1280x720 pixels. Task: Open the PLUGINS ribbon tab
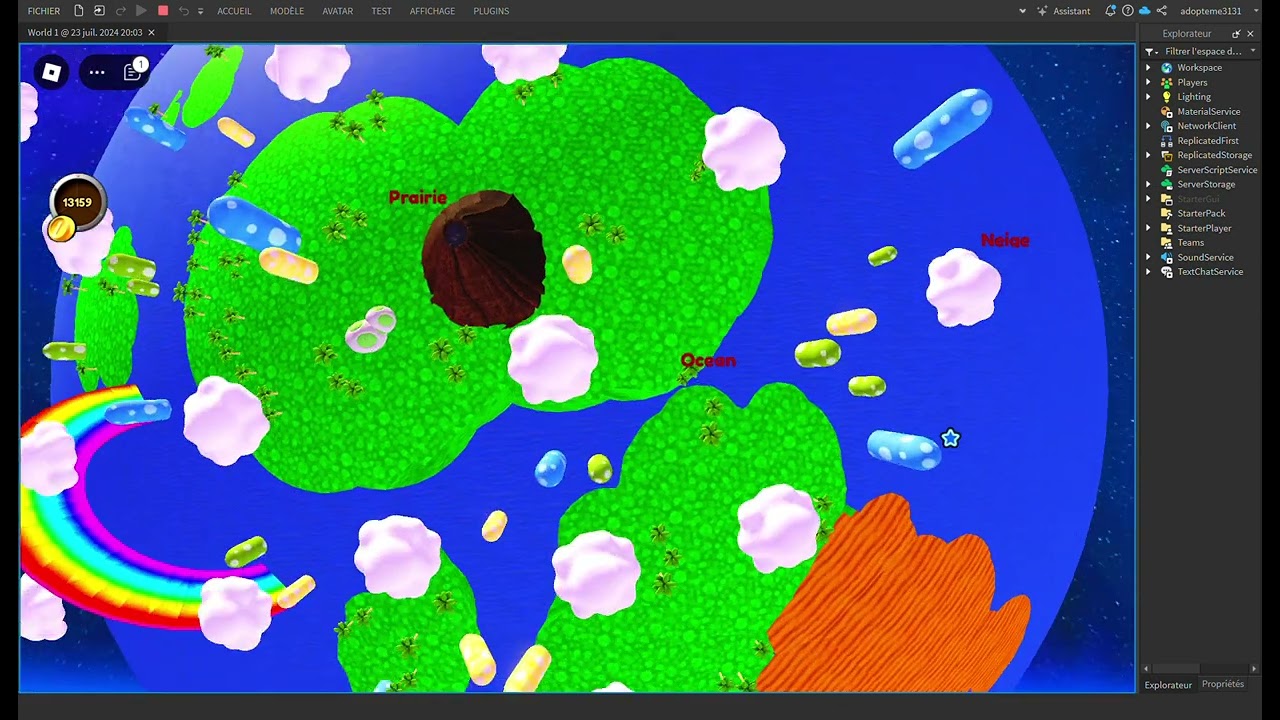tap(491, 11)
